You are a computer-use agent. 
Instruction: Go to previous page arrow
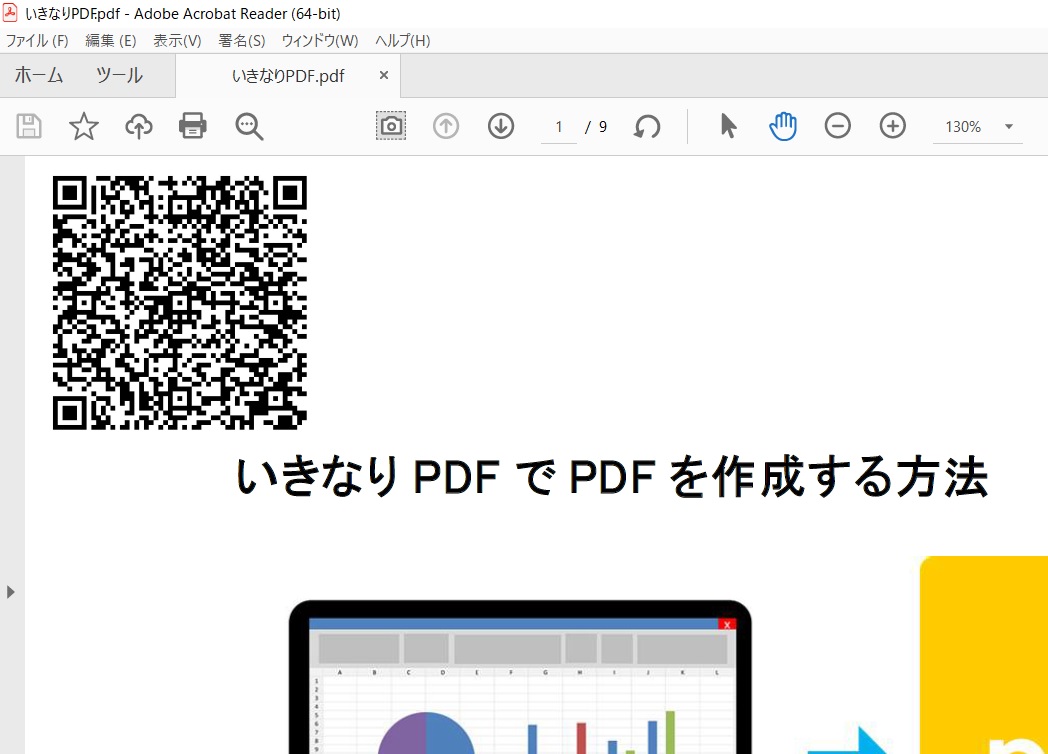tap(446, 126)
